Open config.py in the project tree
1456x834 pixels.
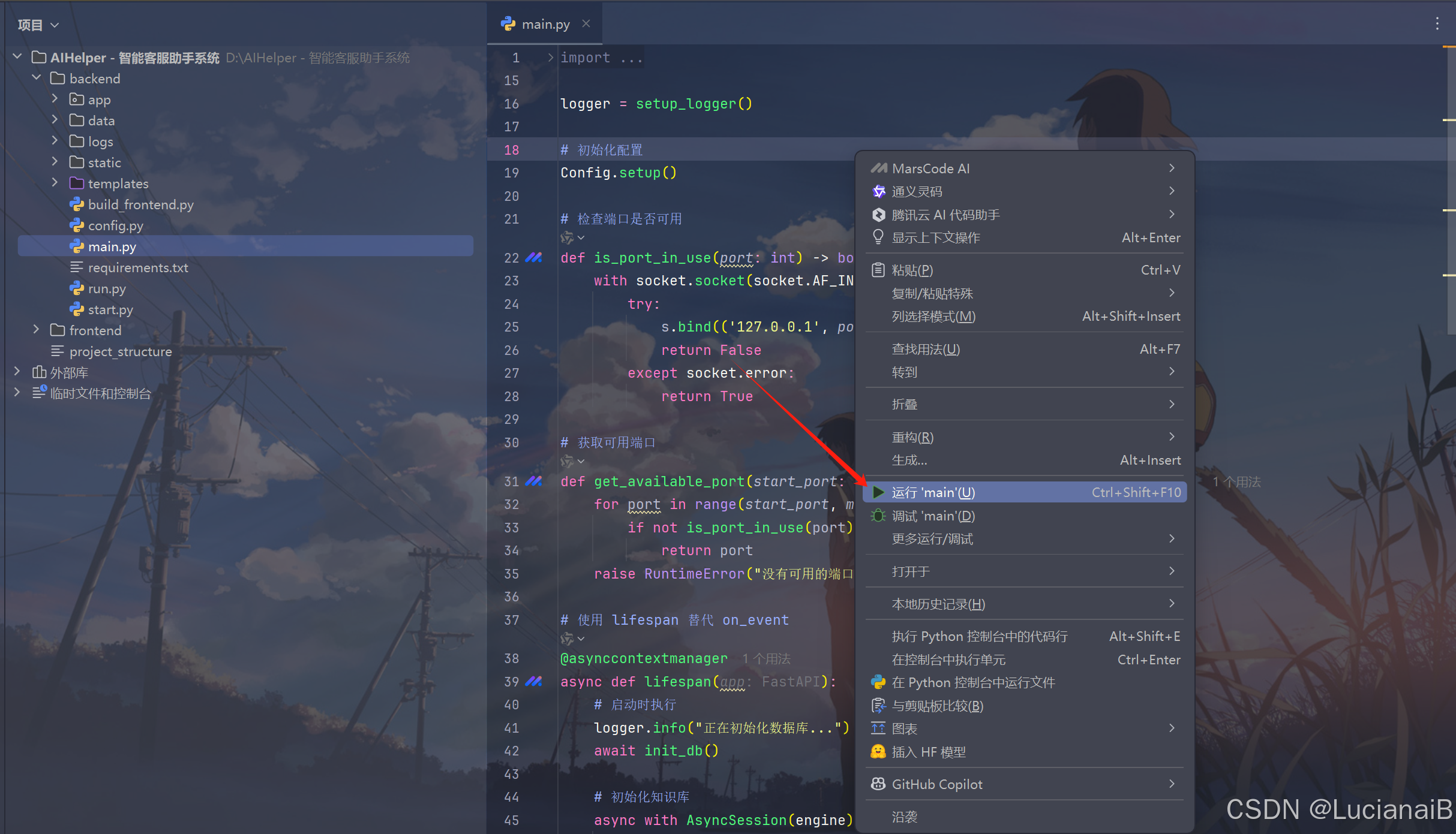click(x=115, y=225)
